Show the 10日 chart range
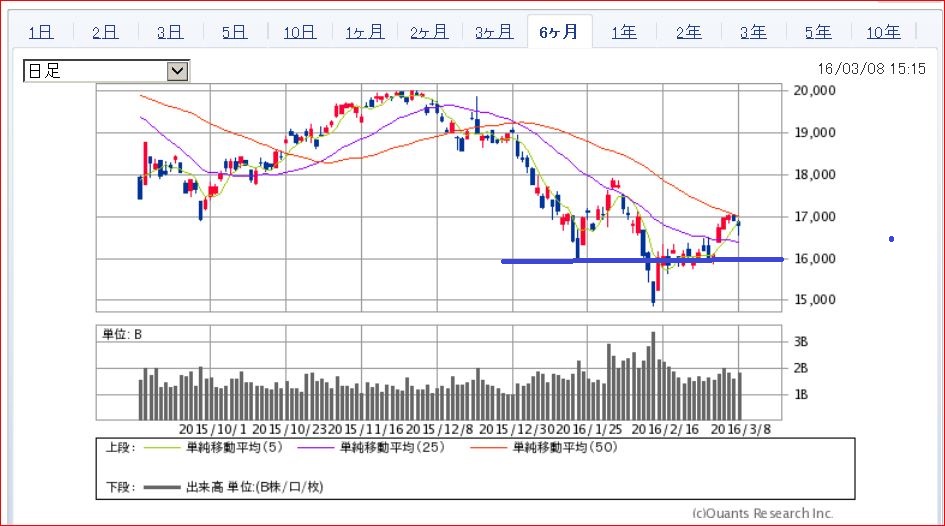The height and width of the screenshot is (526, 945). point(299,32)
